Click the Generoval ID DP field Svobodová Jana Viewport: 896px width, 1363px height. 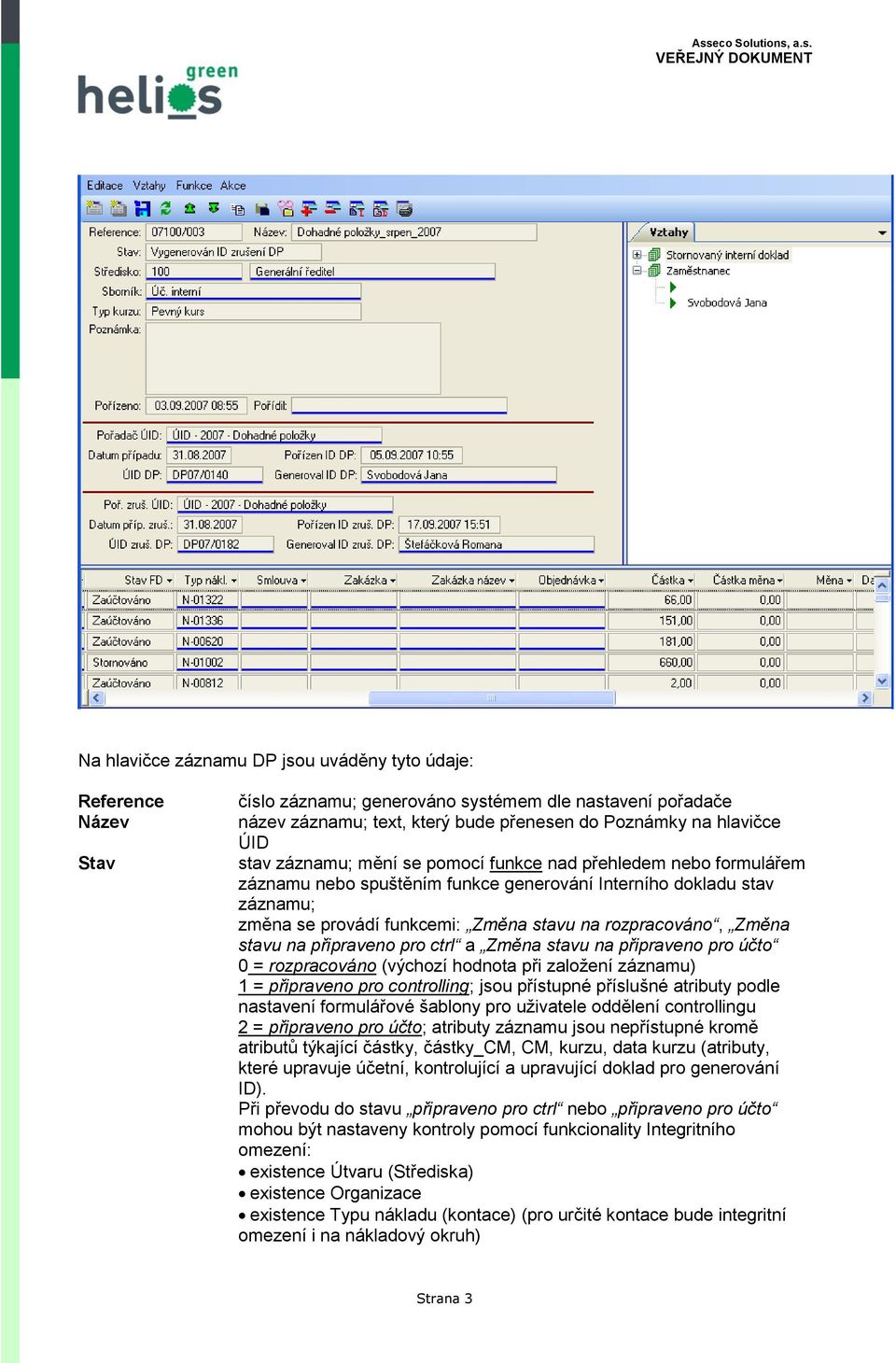458,475
